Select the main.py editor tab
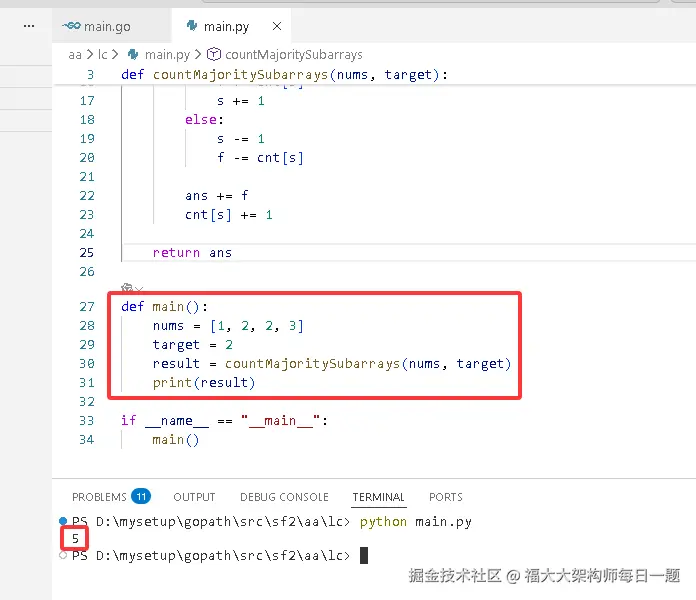 click(x=231, y=26)
